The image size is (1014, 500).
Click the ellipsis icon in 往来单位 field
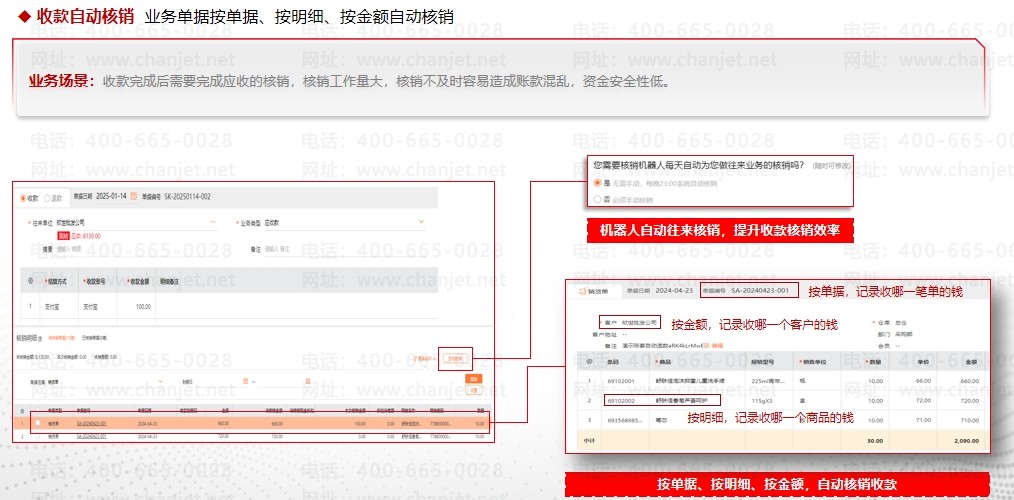pyautogui.click(x=213, y=222)
